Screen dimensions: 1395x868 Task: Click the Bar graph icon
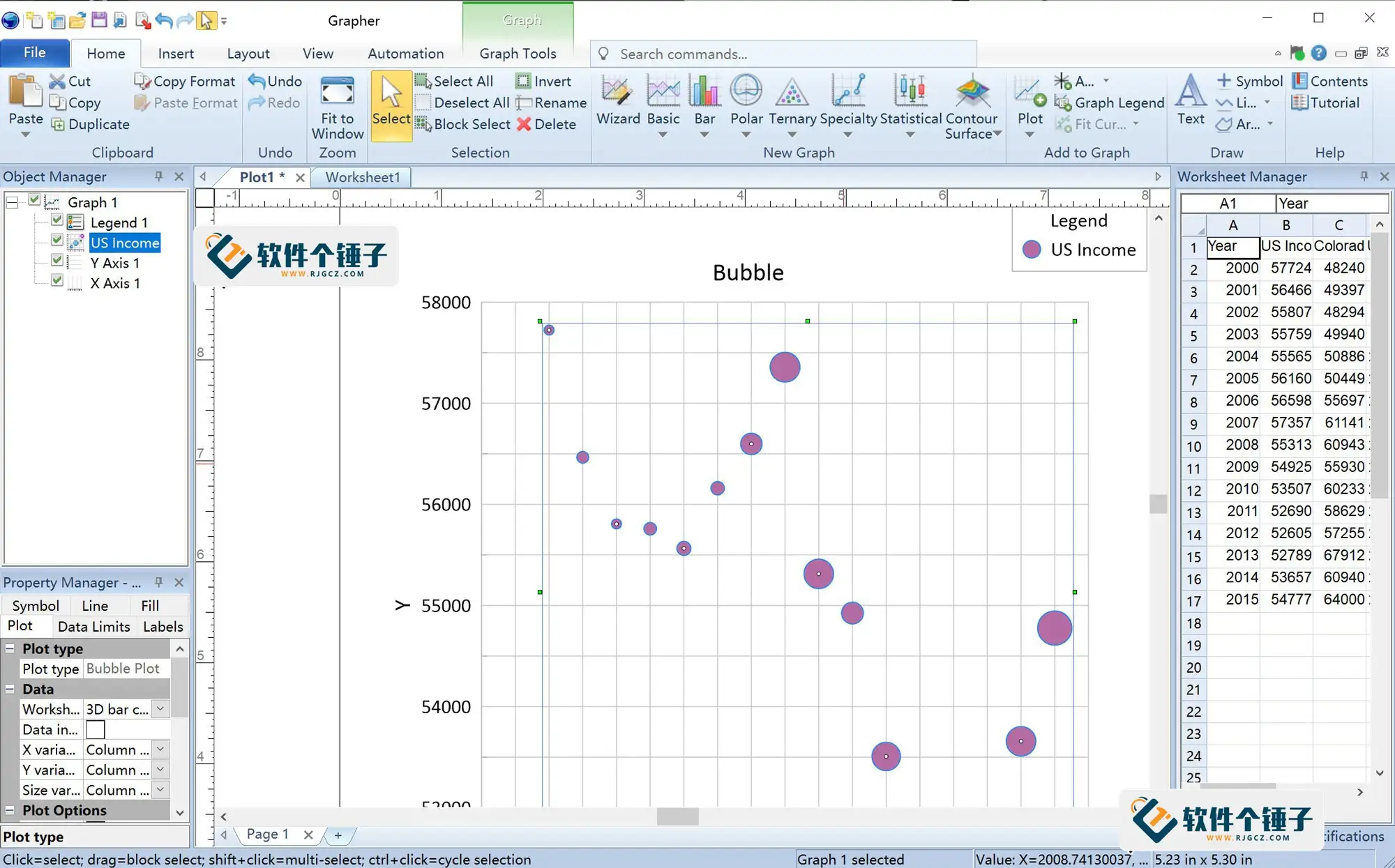704,91
